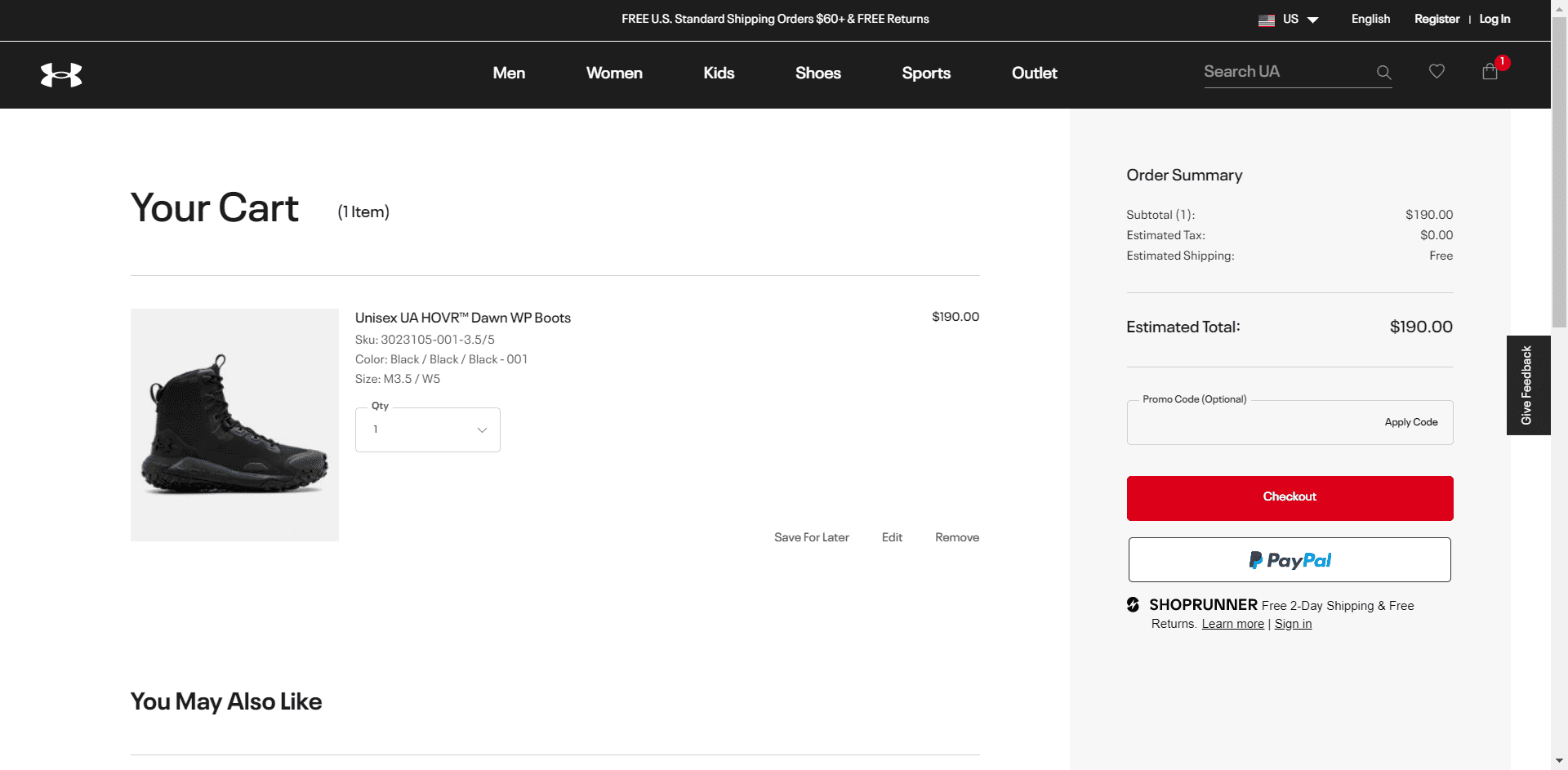
Task: Open the Qty quantity dropdown
Action: [x=427, y=430]
